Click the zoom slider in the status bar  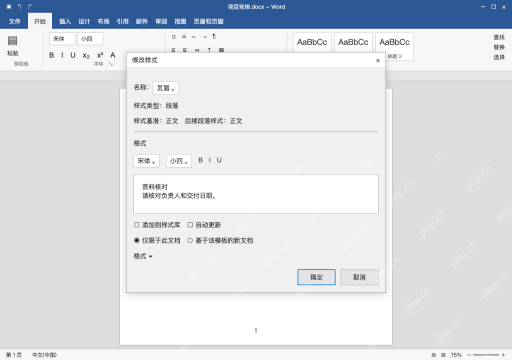coord(486,355)
